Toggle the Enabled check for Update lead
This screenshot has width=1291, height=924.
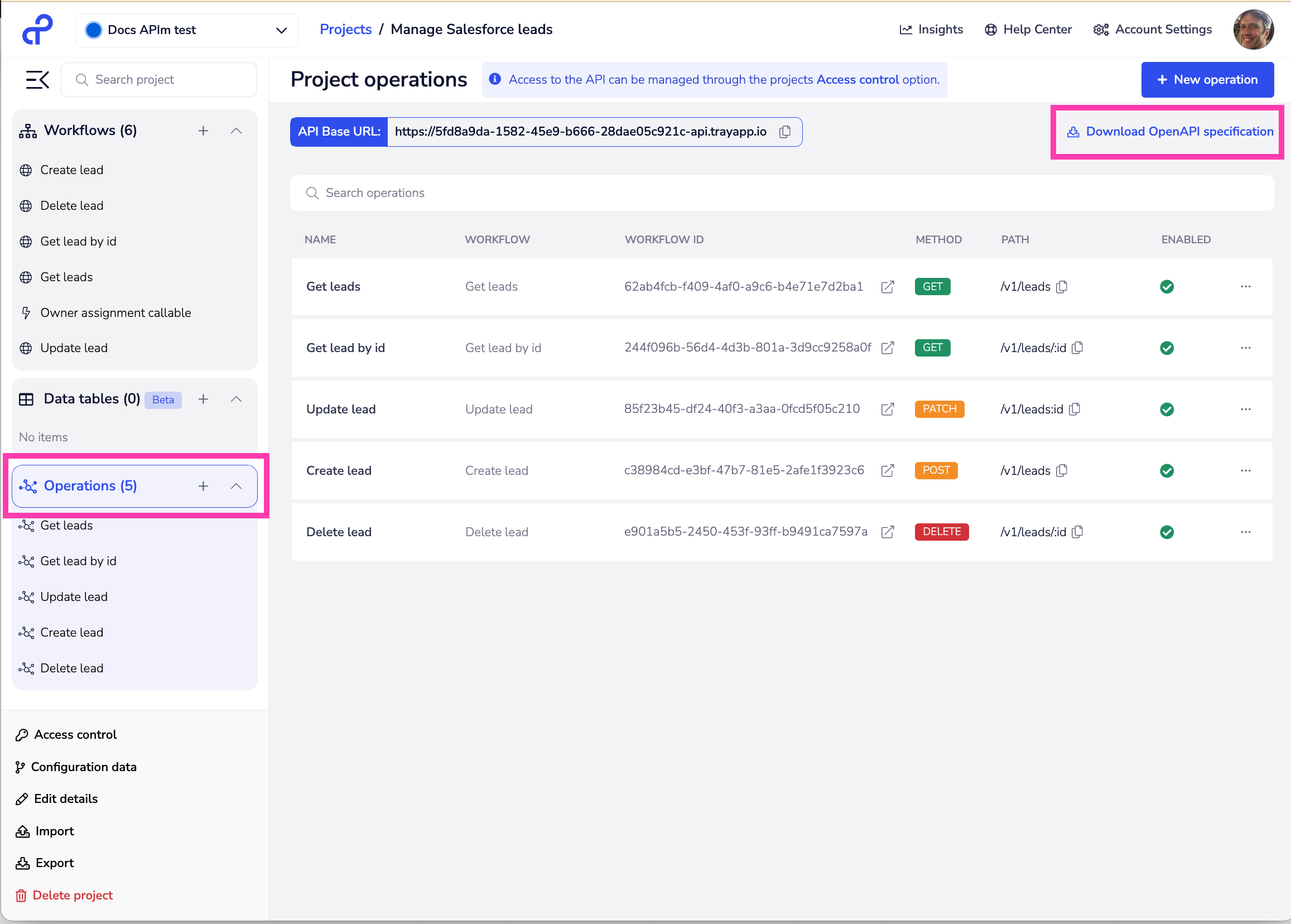(x=1167, y=409)
